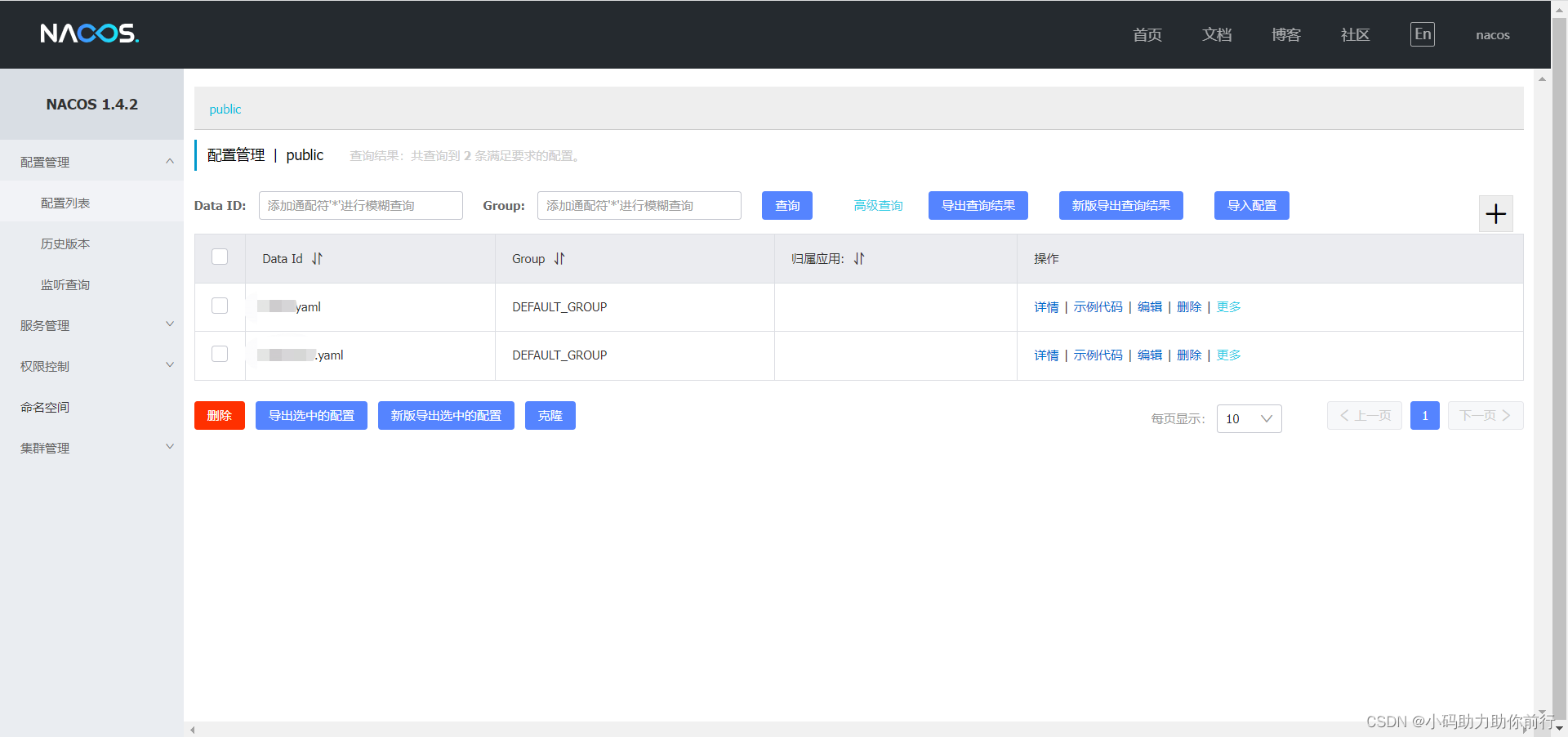This screenshot has width=1568, height=737.
Task: Click the plus icon to add config
Action: point(1496,214)
